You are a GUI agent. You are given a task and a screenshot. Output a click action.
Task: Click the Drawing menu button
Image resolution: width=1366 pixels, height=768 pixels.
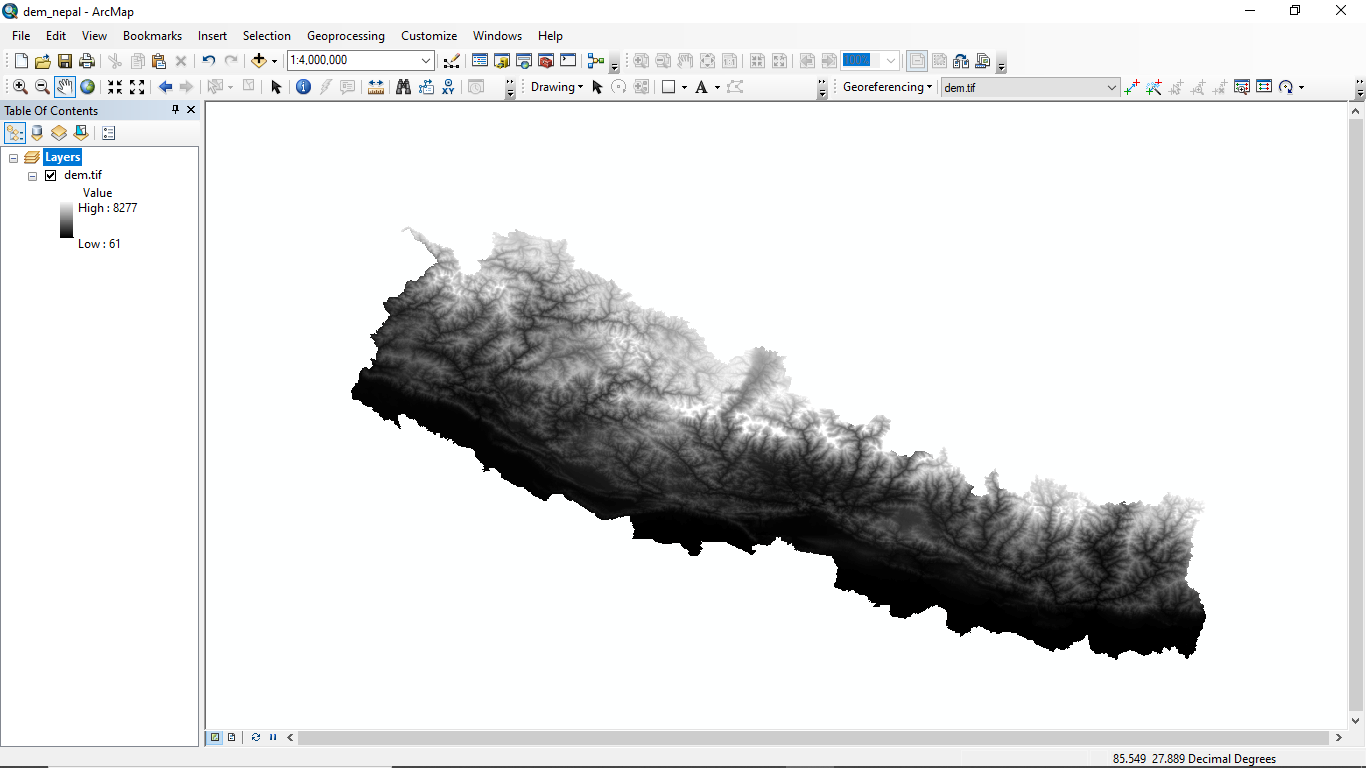pos(556,87)
